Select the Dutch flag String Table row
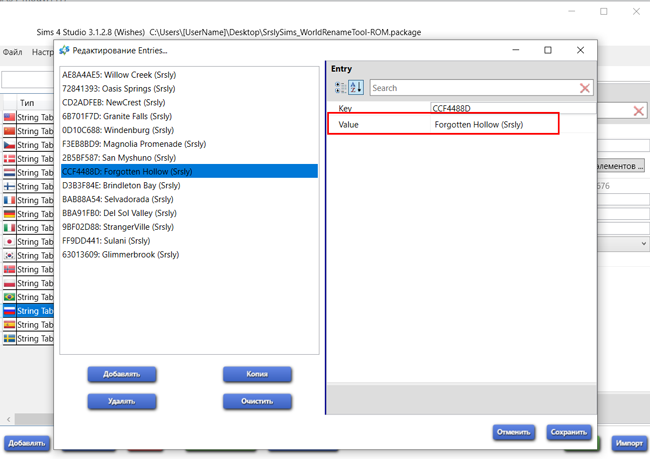The width and height of the screenshot is (650, 459). tap(28, 172)
